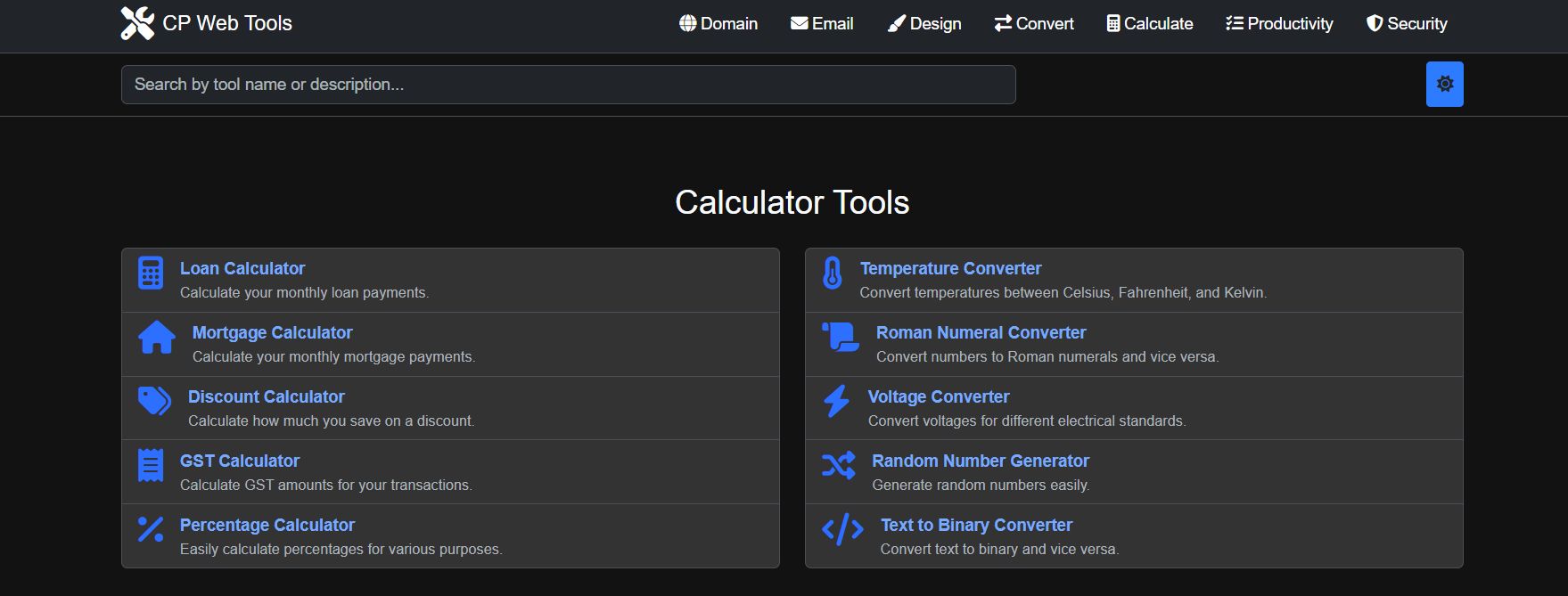Click the thermometer icon for Temperature Converter
The width and height of the screenshot is (1568, 596).
point(832,274)
